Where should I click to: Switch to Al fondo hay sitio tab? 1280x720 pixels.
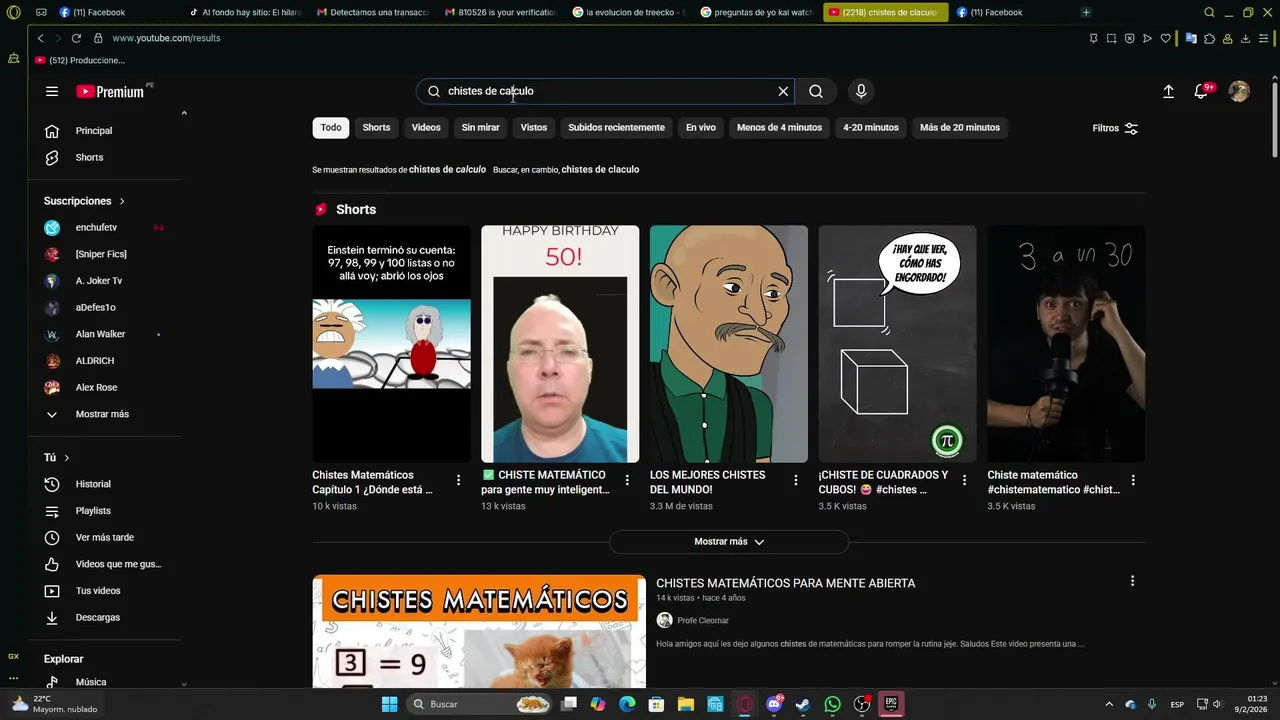coord(244,12)
